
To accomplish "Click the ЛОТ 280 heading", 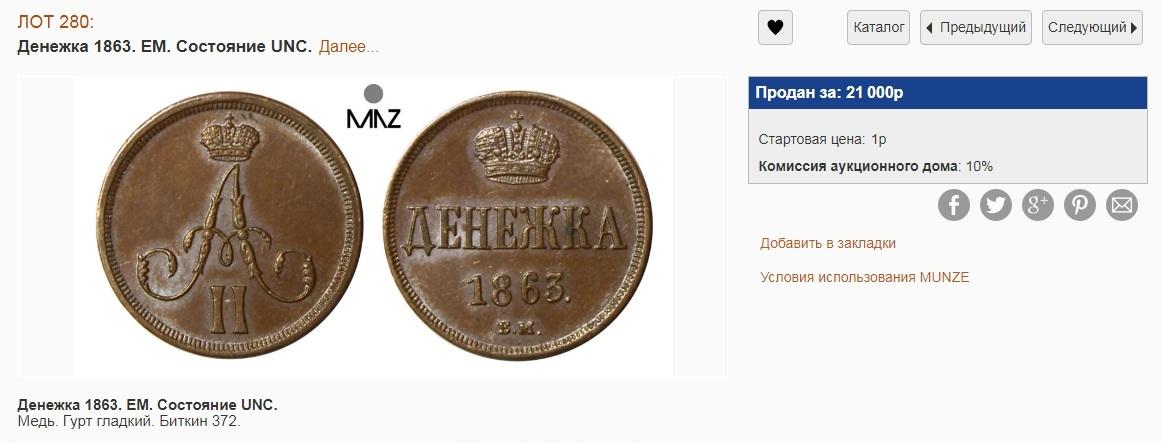I will point(56,22).
